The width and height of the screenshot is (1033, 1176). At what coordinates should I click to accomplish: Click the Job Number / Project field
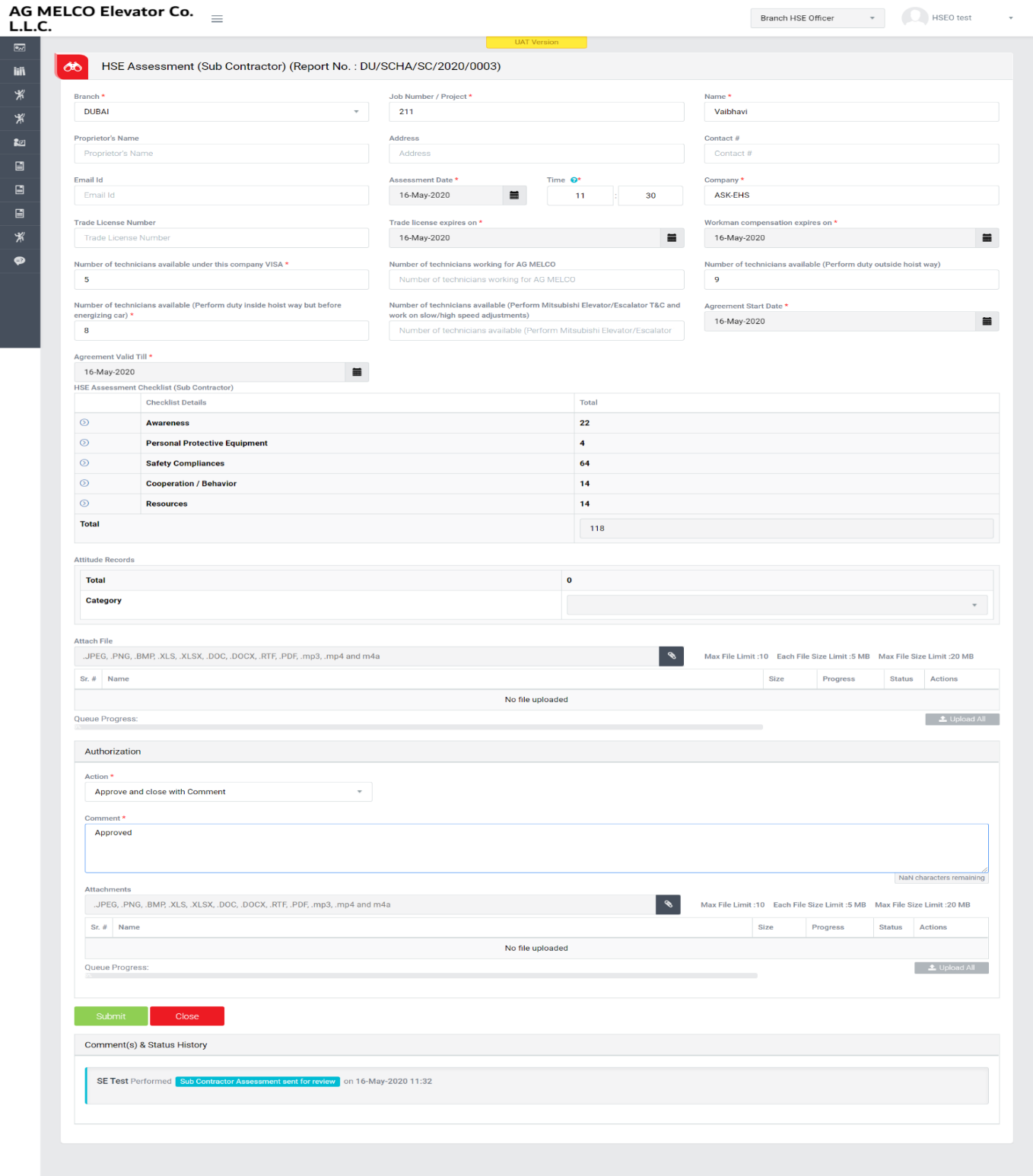coord(536,112)
